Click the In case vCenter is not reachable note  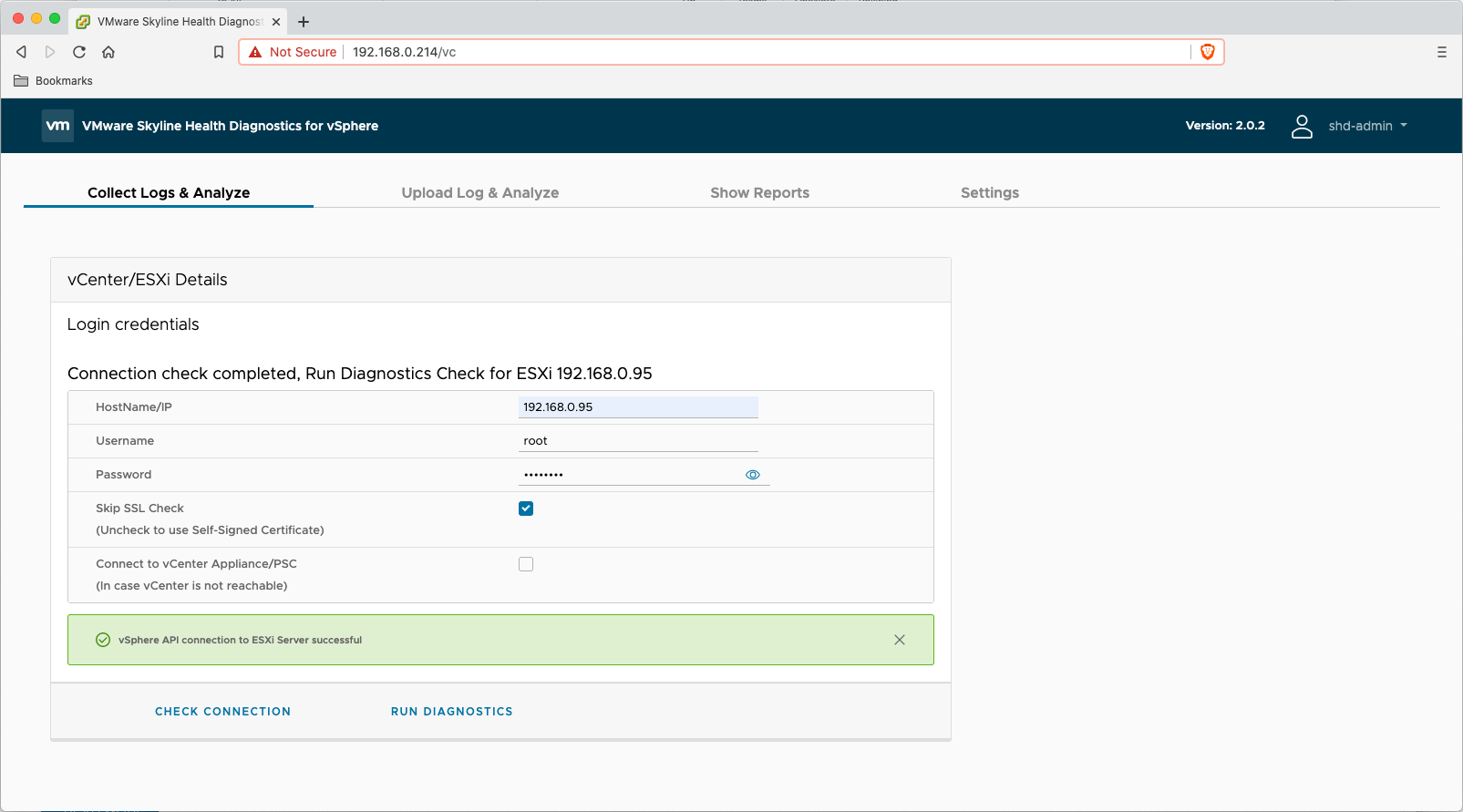(x=191, y=586)
